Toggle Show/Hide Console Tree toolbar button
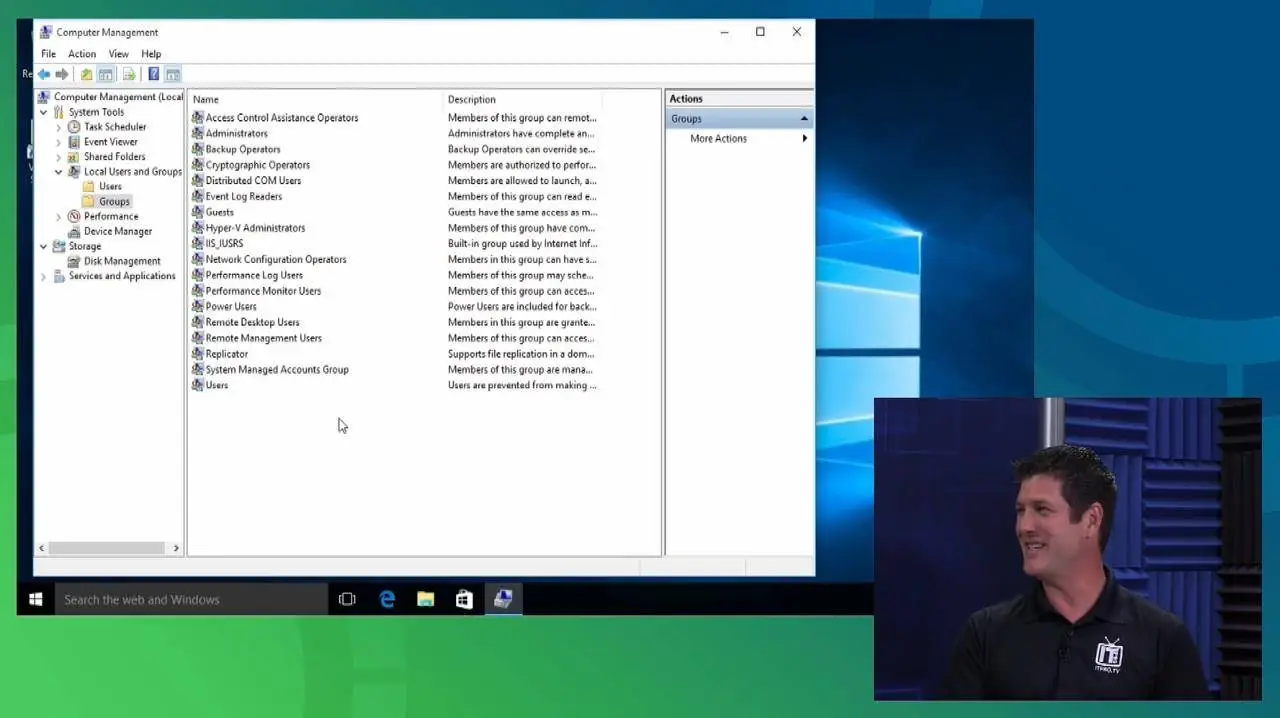The width and height of the screenshot is (1280, 718). click(x=105, y=74)
